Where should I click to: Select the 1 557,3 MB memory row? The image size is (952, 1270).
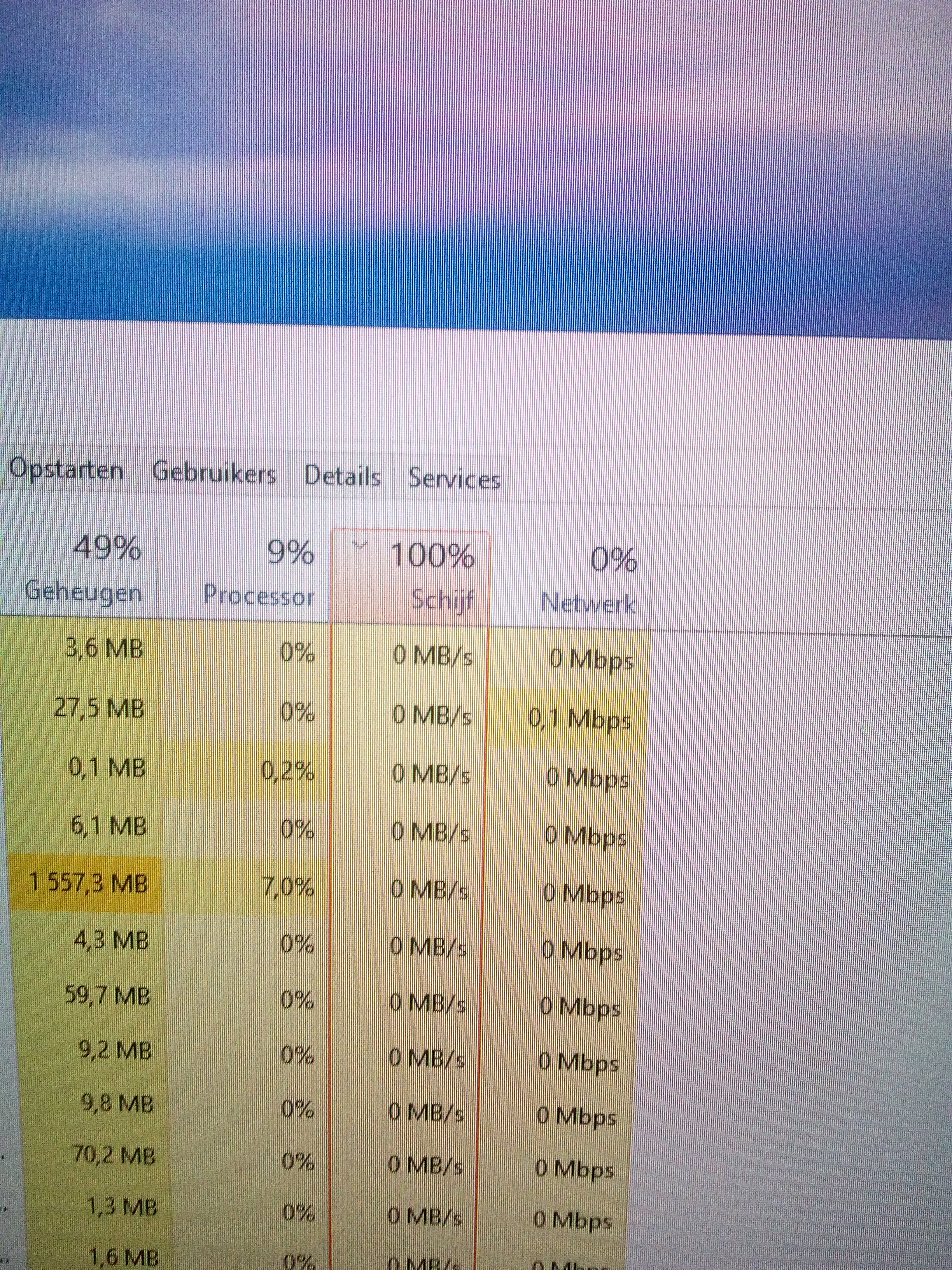coord(88,884)
